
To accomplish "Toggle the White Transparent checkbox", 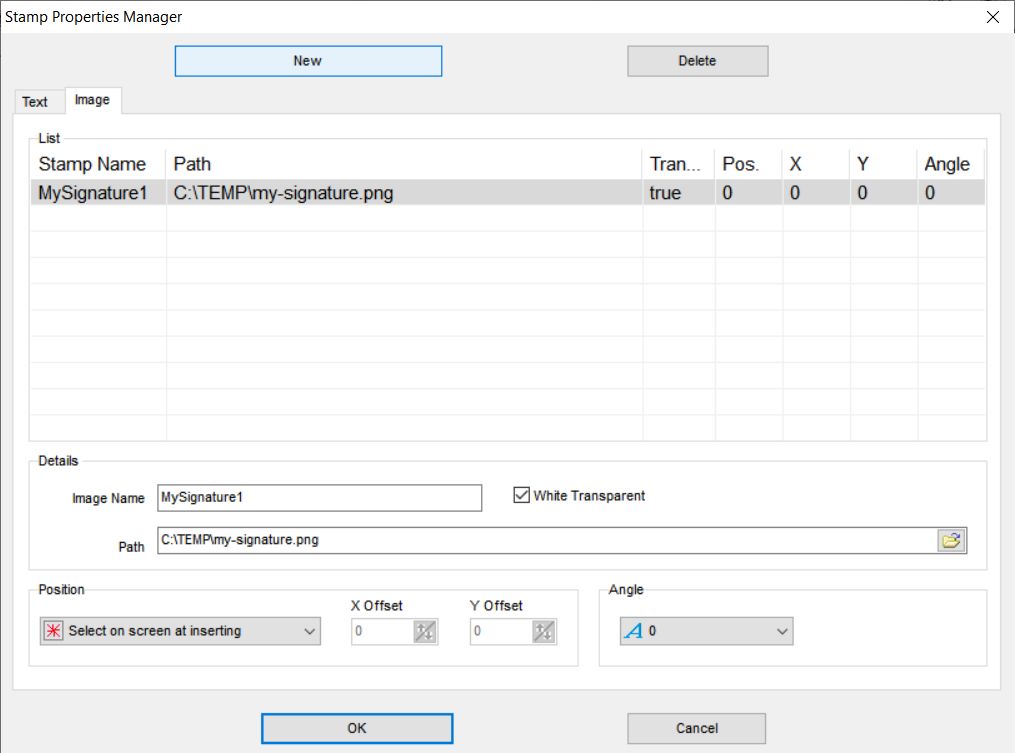I will pyautogui.click(x=521, y=495).
